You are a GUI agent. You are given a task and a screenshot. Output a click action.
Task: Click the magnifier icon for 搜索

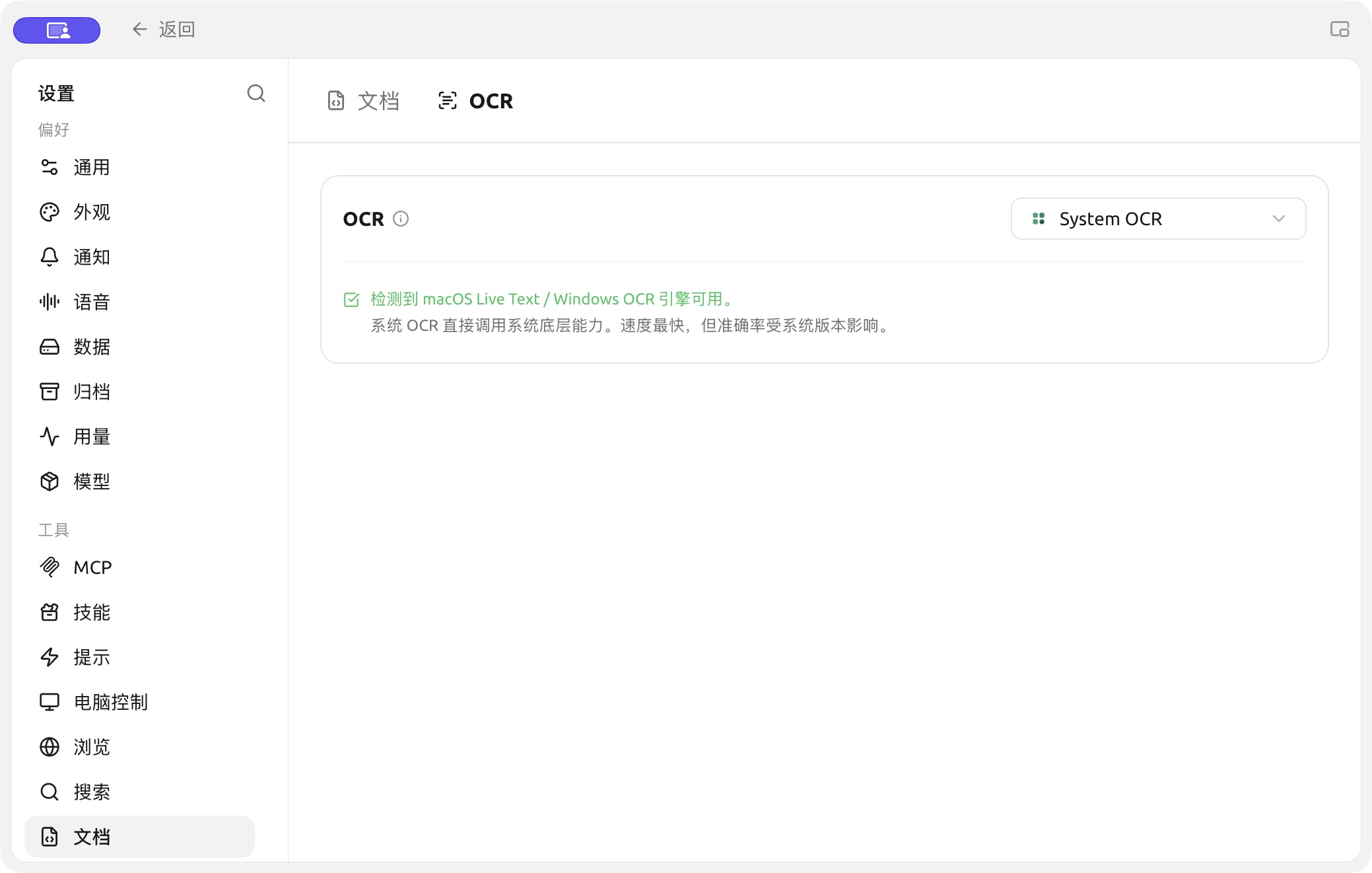(x=50, y=792)
